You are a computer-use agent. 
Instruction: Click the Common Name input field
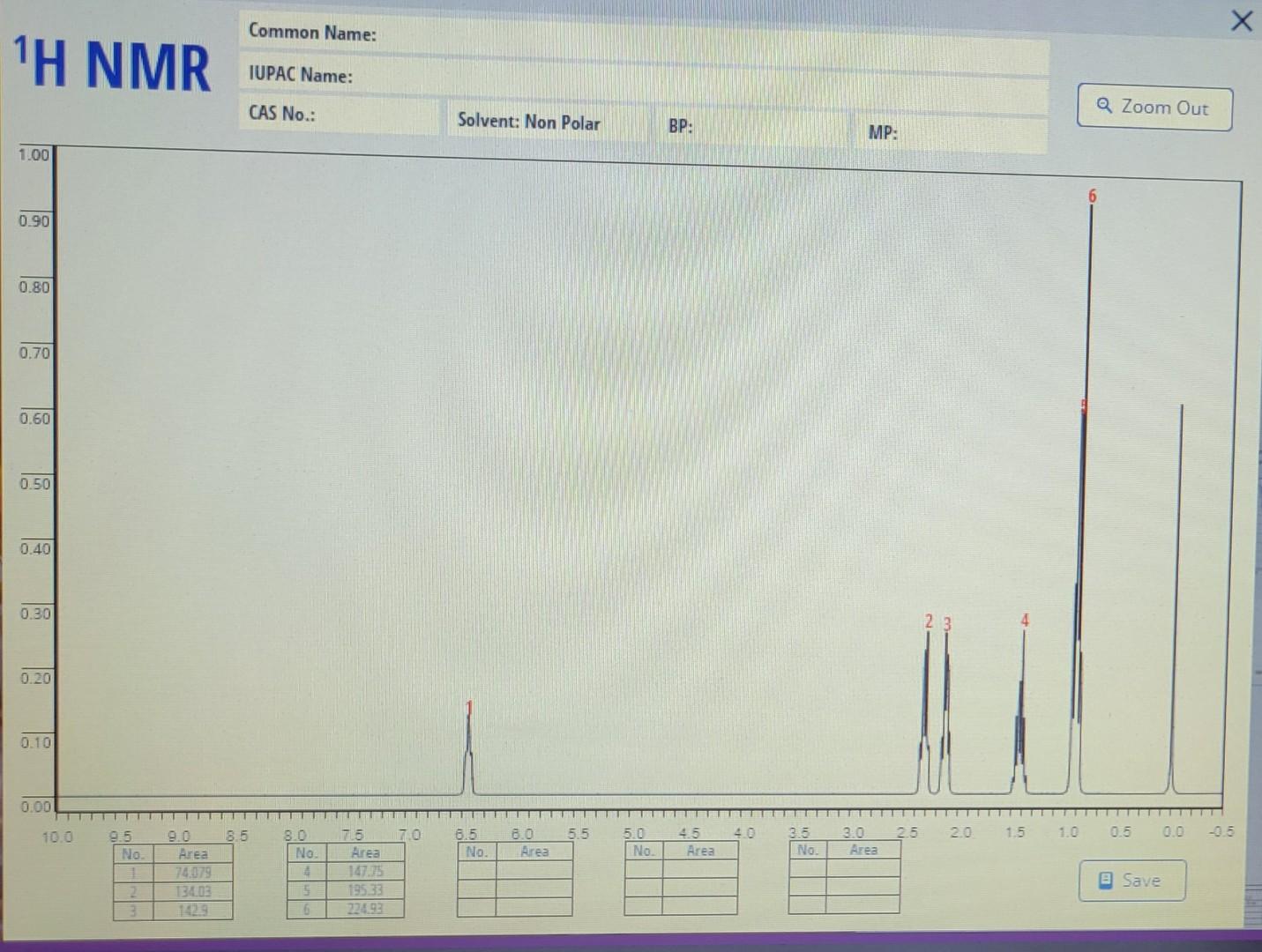617,33
